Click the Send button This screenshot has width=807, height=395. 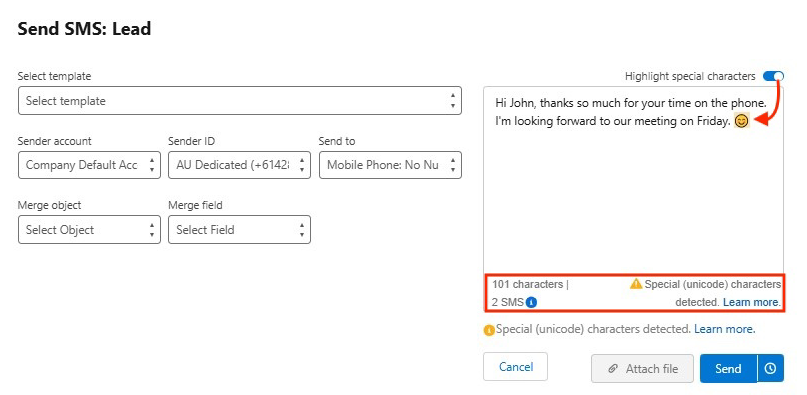pos(728,368)
